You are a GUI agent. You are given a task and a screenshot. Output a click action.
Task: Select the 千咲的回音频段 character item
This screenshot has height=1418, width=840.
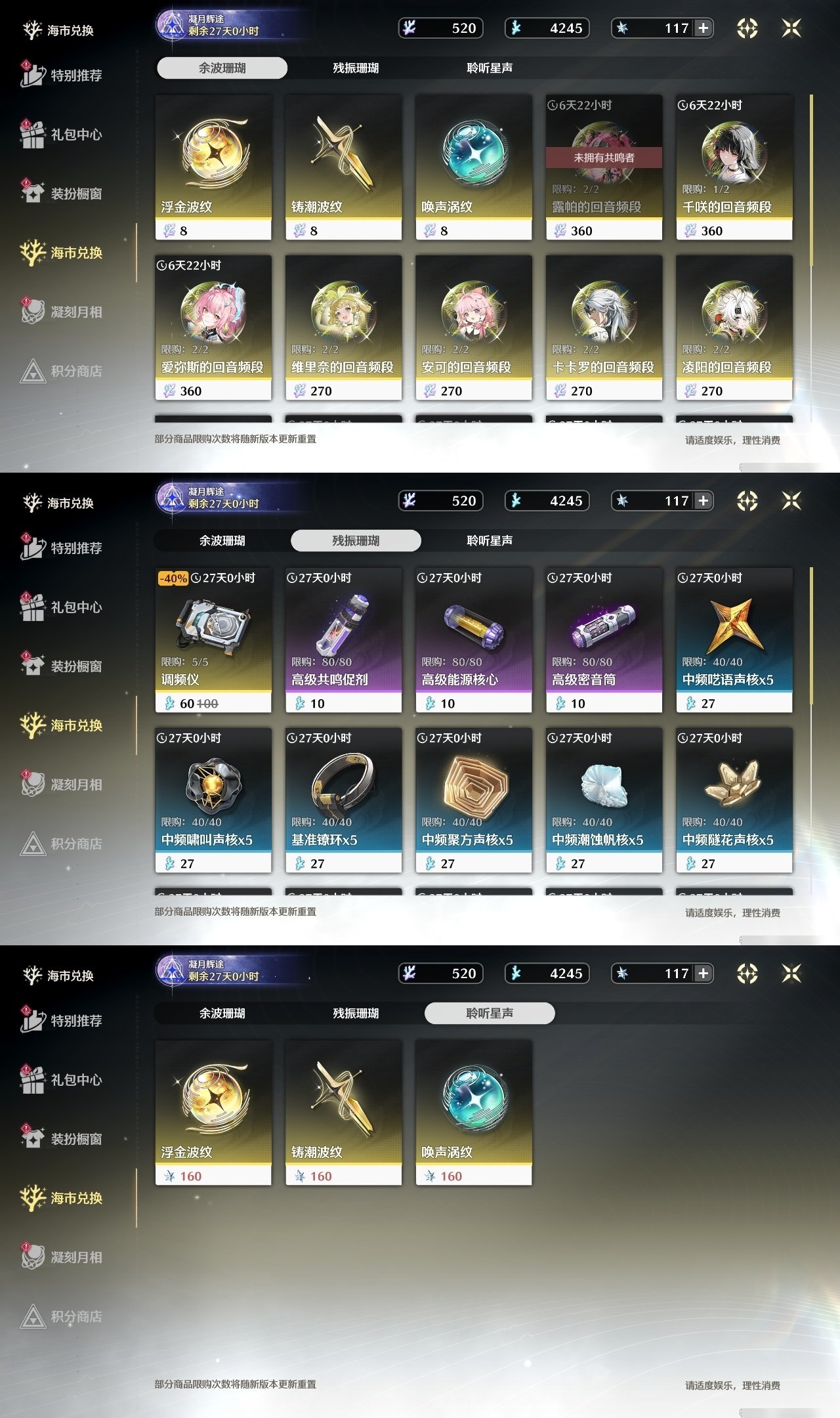click(x=734, y=167)
